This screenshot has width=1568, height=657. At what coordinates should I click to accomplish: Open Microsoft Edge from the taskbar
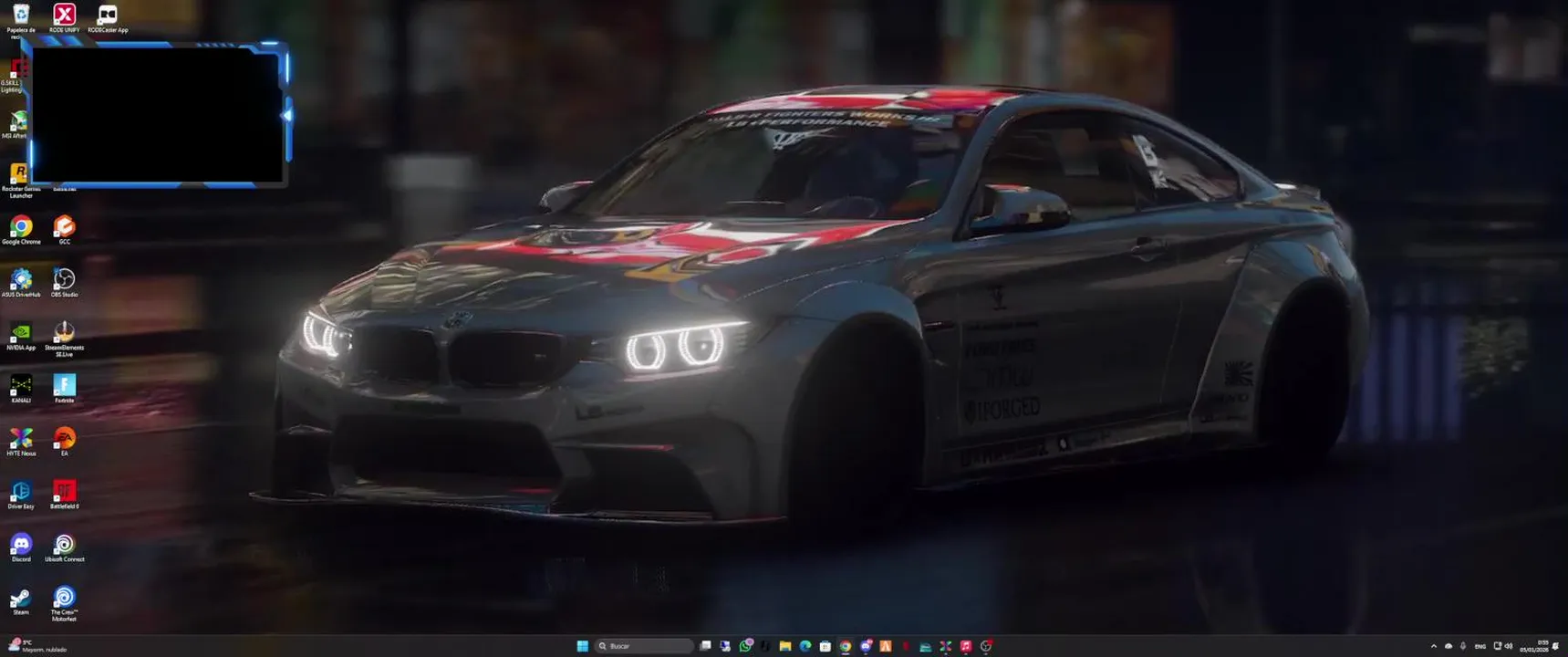tap(805, 646)
